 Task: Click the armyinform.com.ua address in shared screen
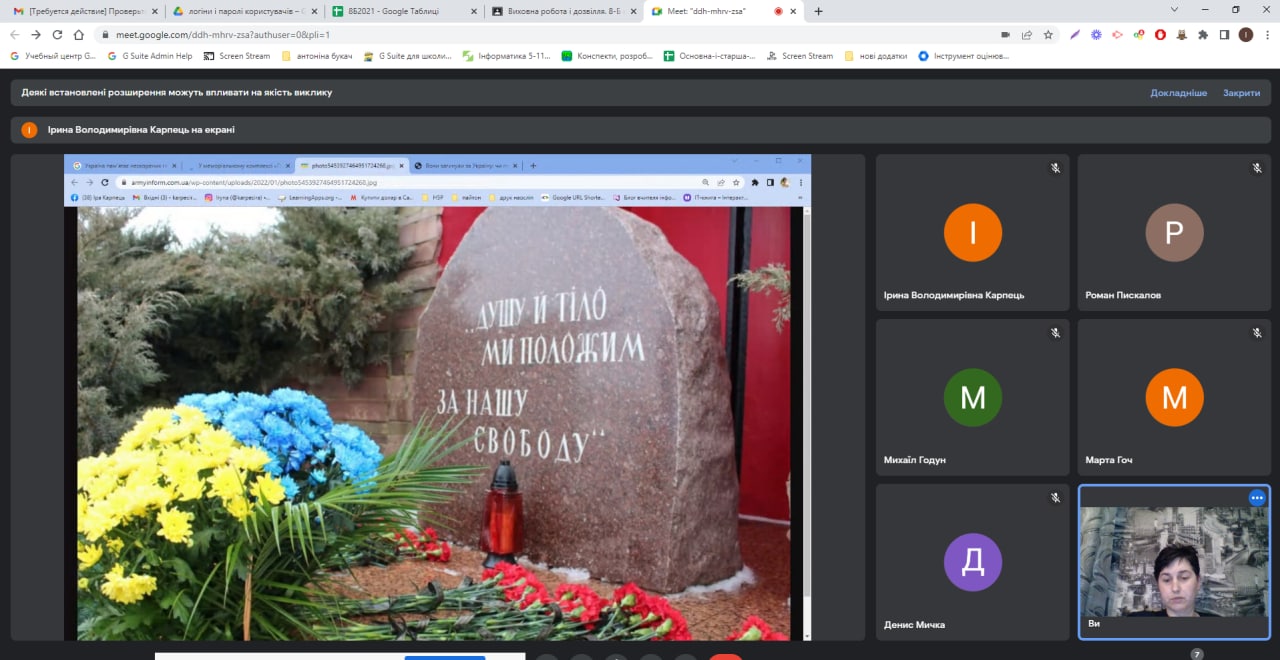(255, 183)
